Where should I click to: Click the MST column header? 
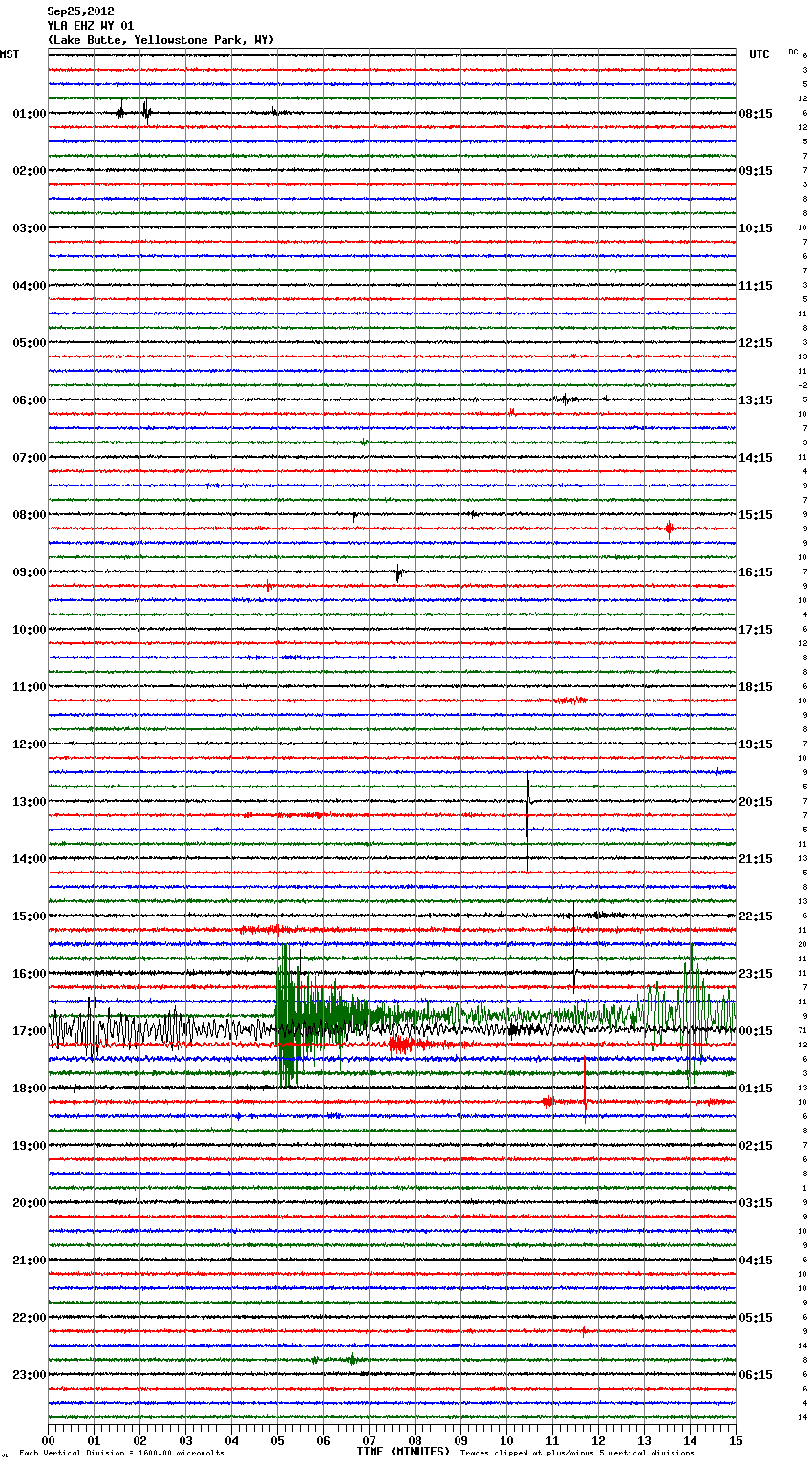click(10, 54)
